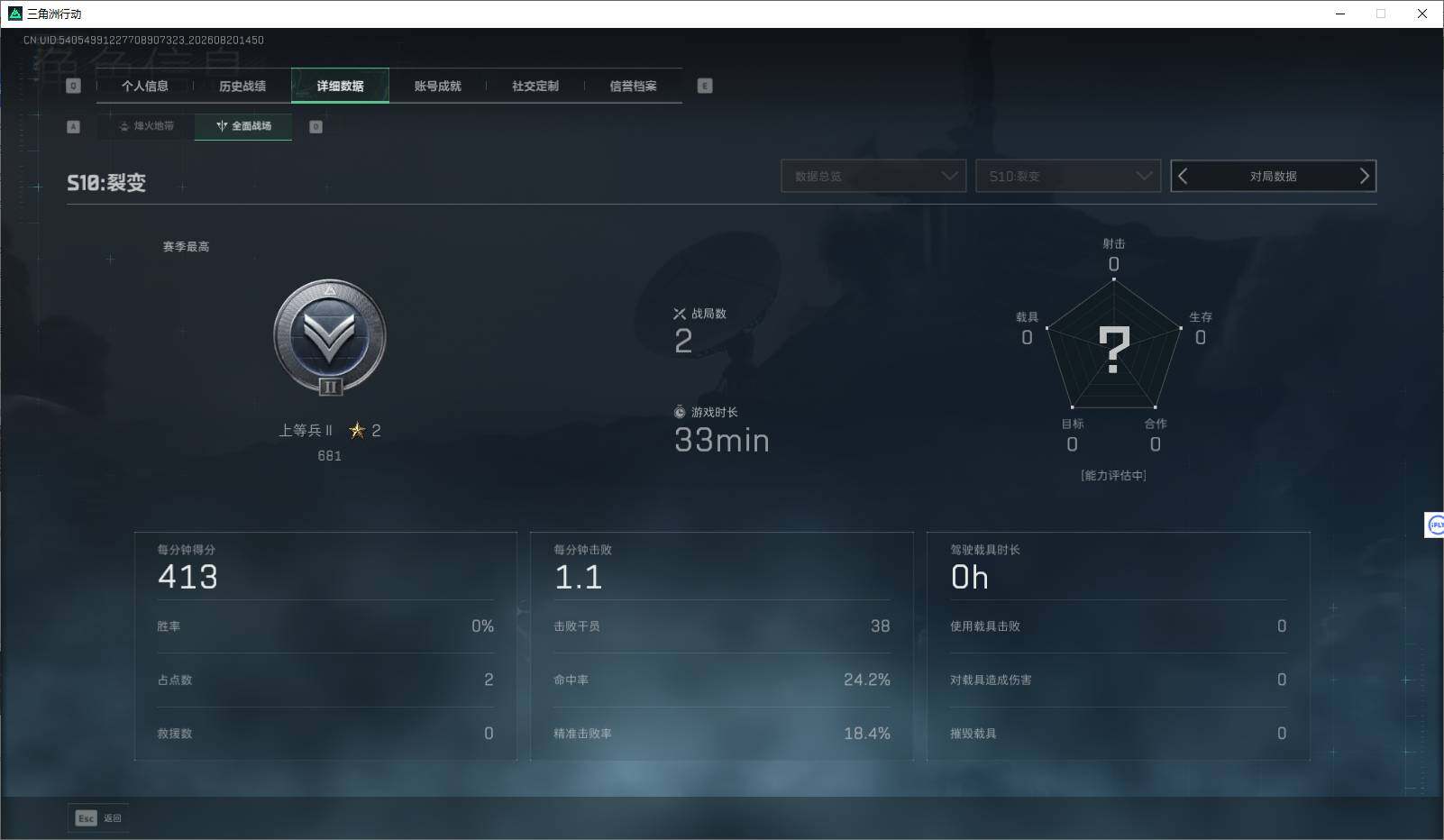
Task: Click the 击败干员 38 row
Action: pos(722,626)
